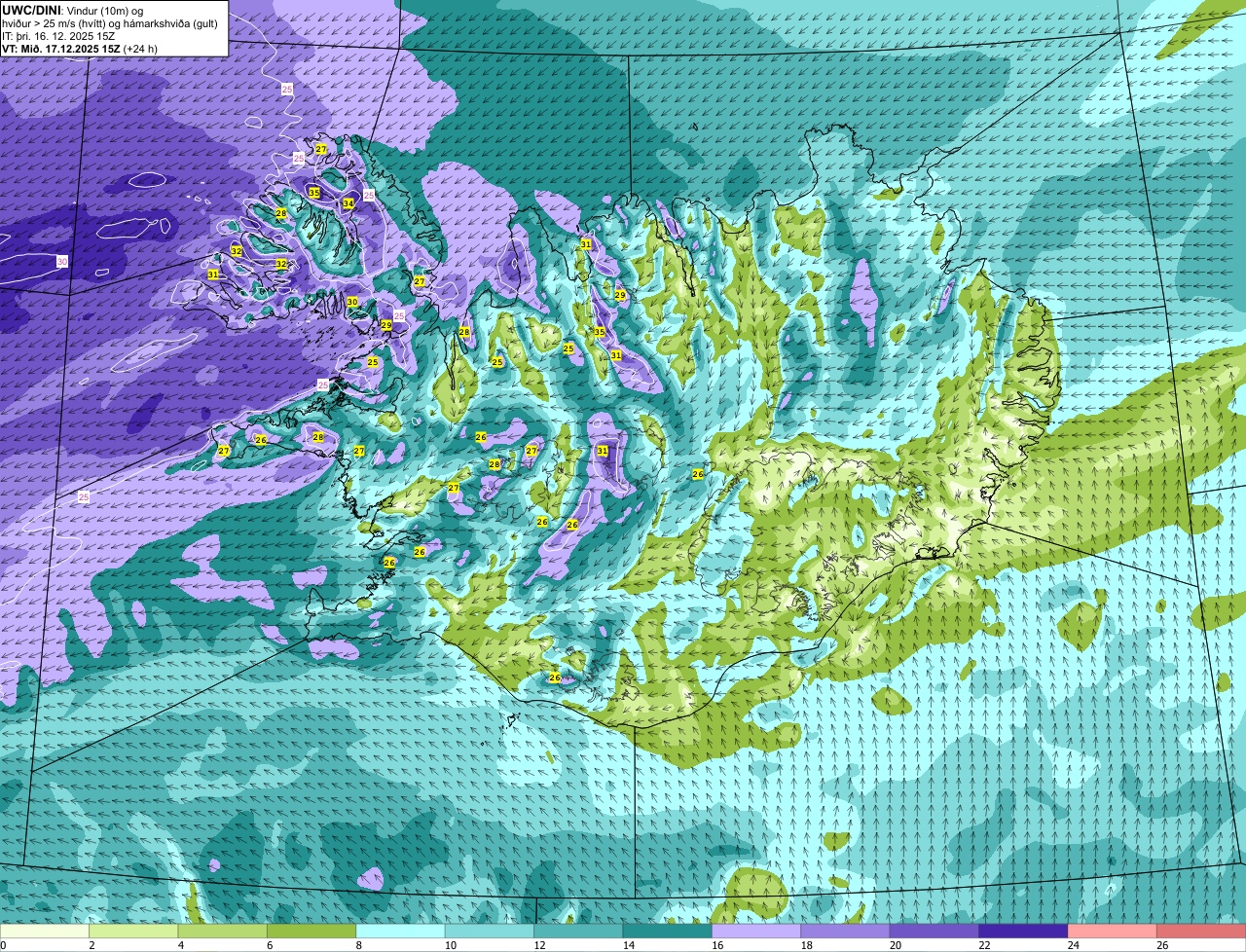Image resolution: width=1246 pixels, height=952 pixels.
Task: Click the legend swatch above 26 m/s
Action: [1202, 931]
